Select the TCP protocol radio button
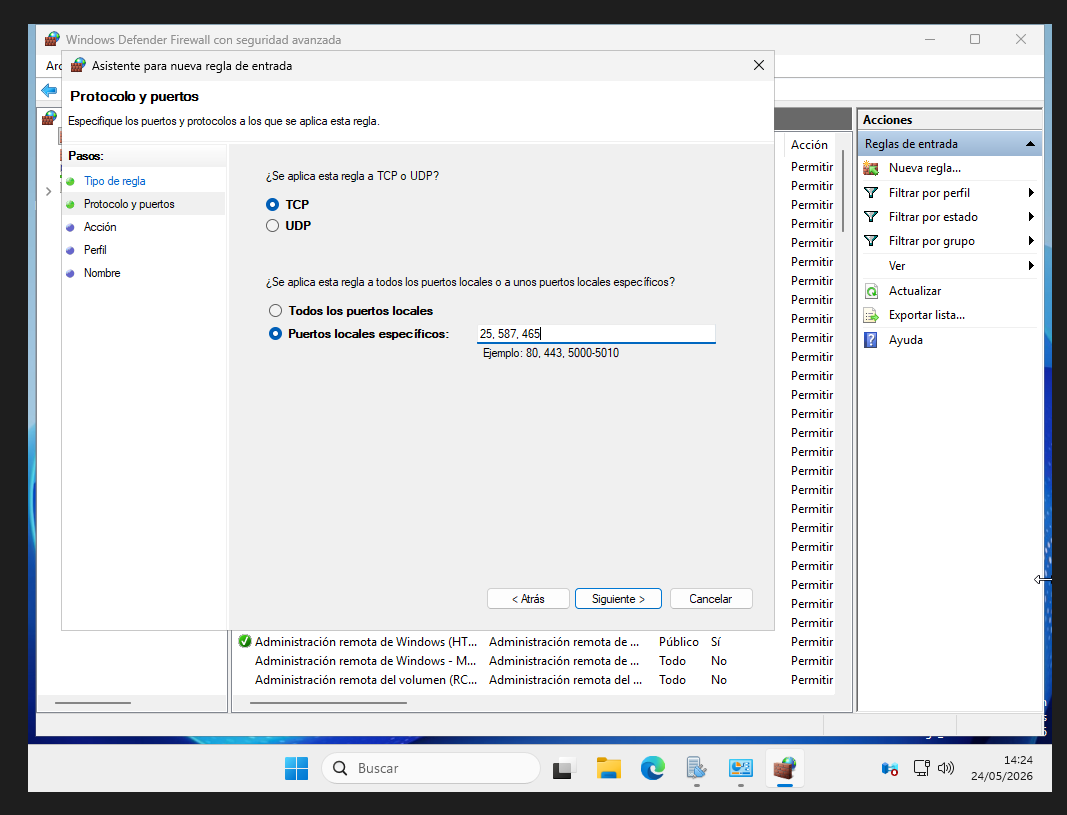 click(272, 205)
